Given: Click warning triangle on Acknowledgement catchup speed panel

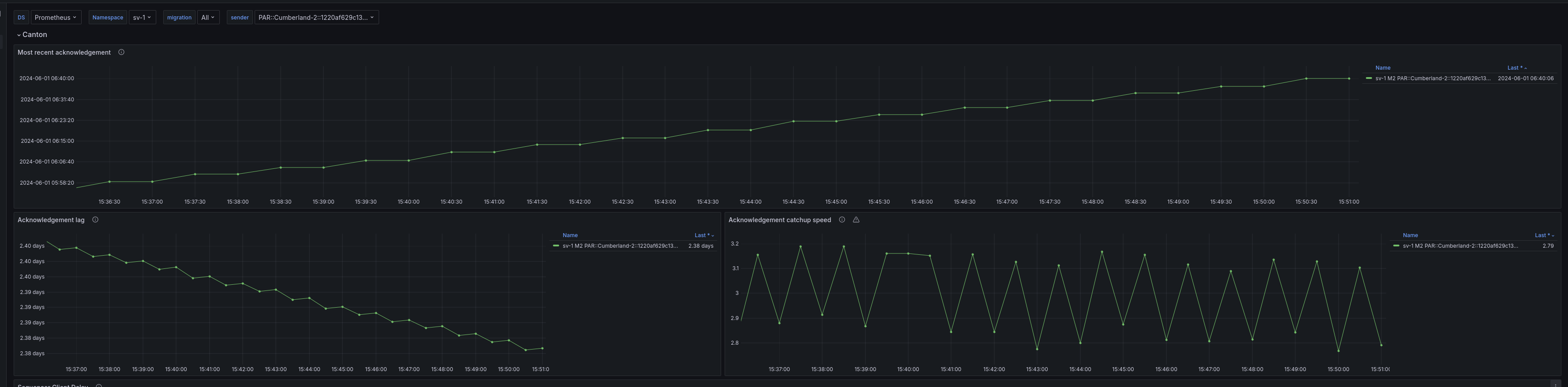Looking at the screenshot, I should 856,220.
